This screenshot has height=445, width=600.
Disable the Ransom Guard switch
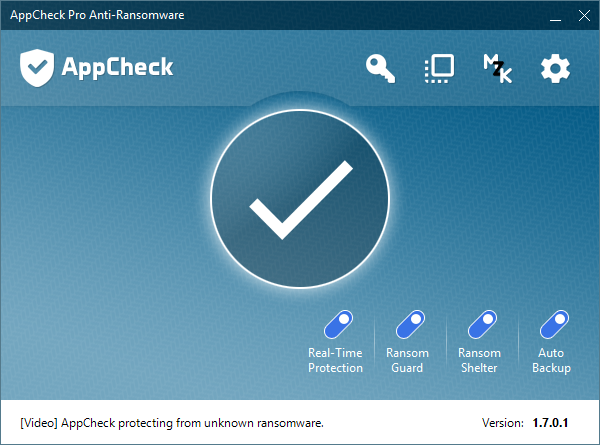[408, 325]
